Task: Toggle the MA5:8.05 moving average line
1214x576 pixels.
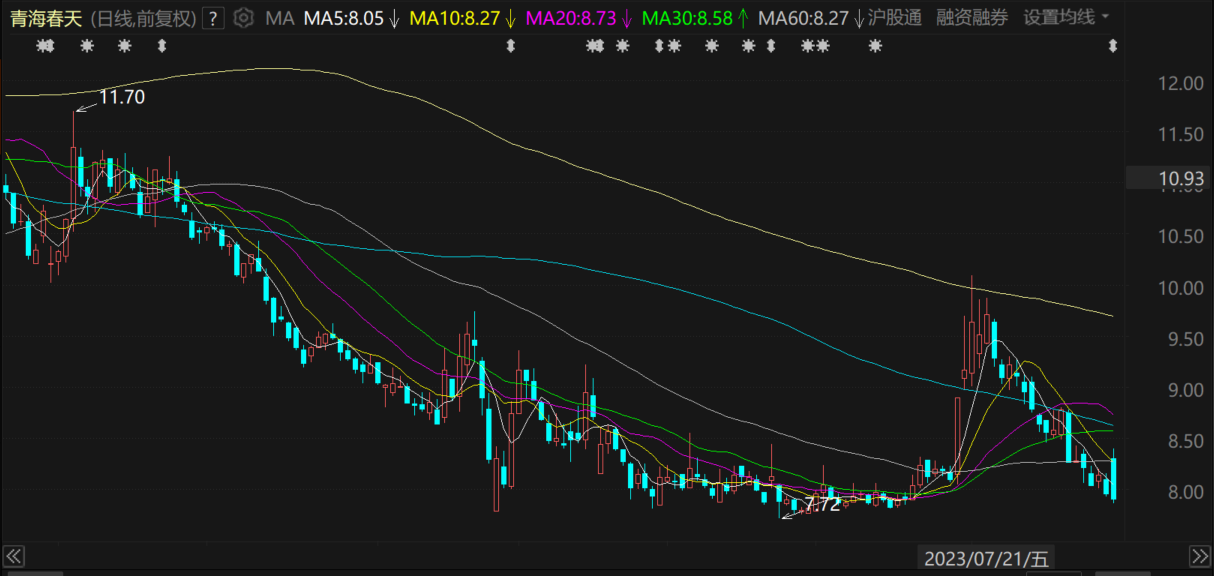Action: tap(343, 18)
